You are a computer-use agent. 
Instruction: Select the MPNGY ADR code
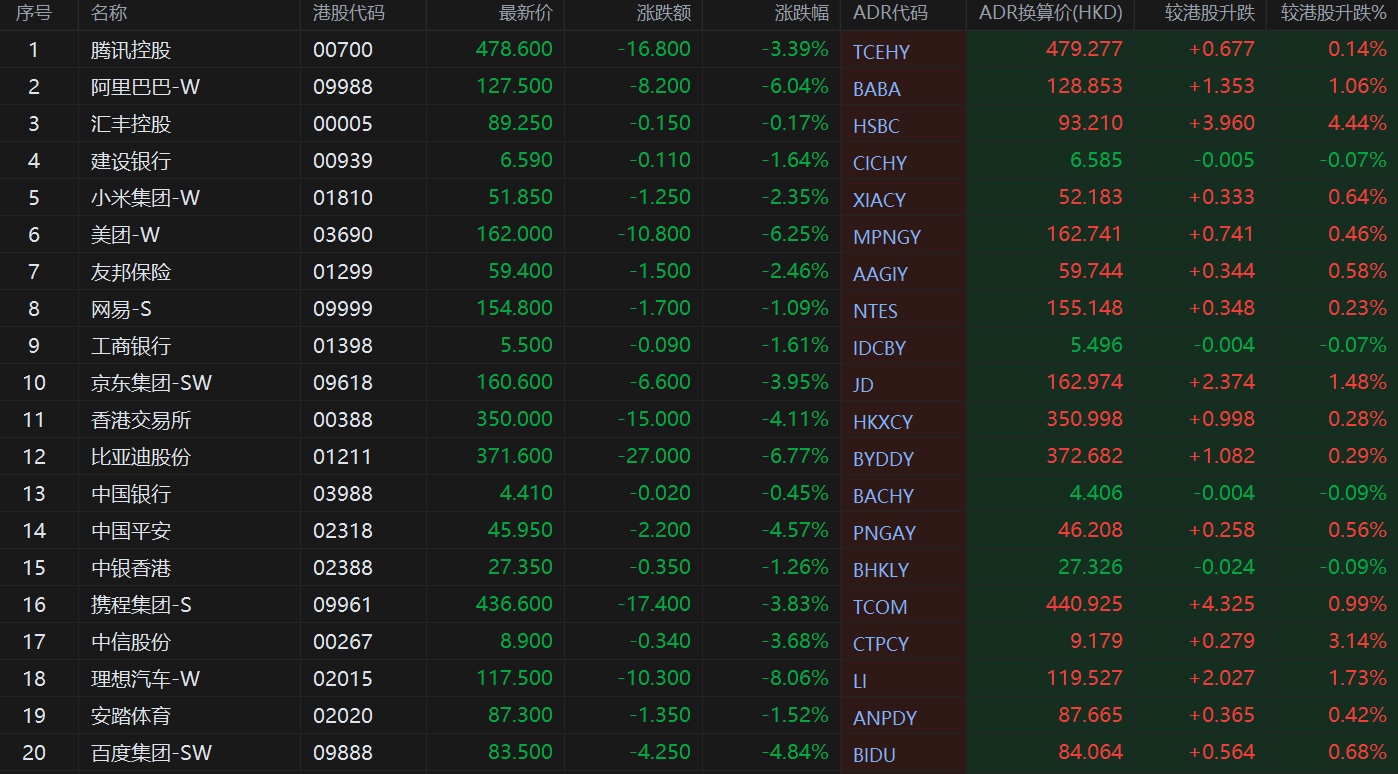click(x=887, y=237)
